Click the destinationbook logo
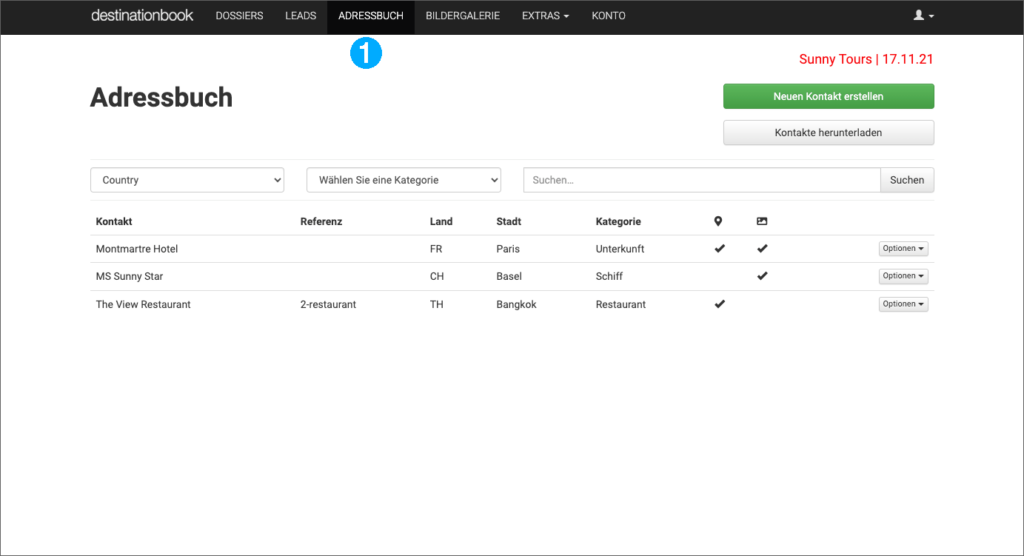 (142, 16)
